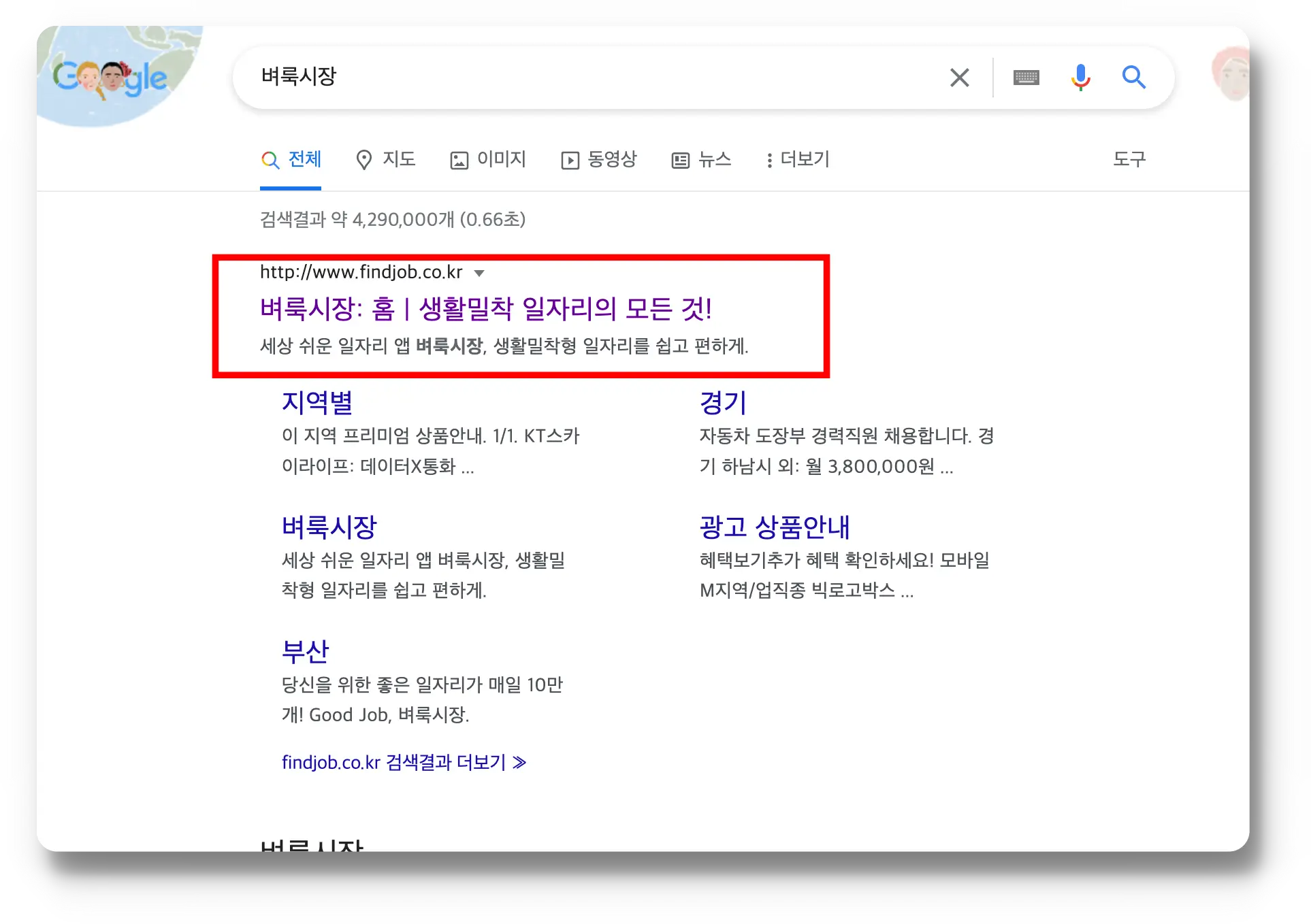The height and width of the screenshot is (924, 1311).
Task: Open the 부산 sitelink
Action: (305, 651)
